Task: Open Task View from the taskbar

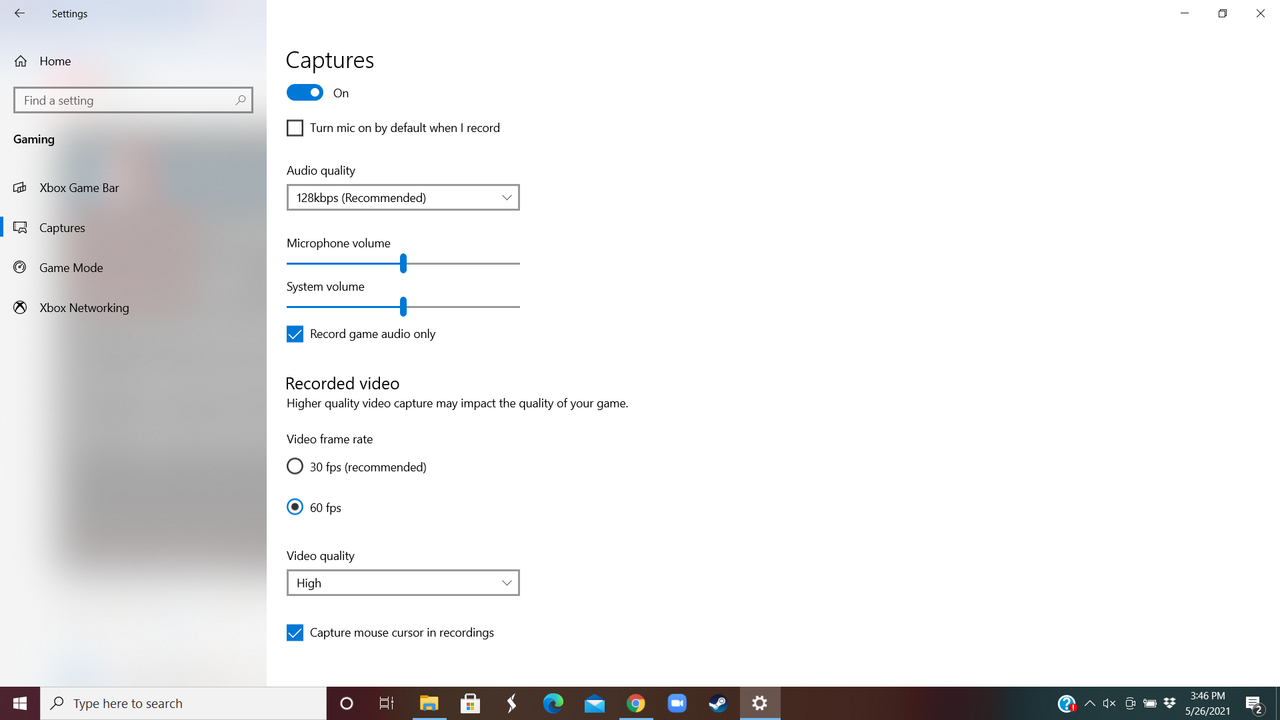Action: pos(387,704)
